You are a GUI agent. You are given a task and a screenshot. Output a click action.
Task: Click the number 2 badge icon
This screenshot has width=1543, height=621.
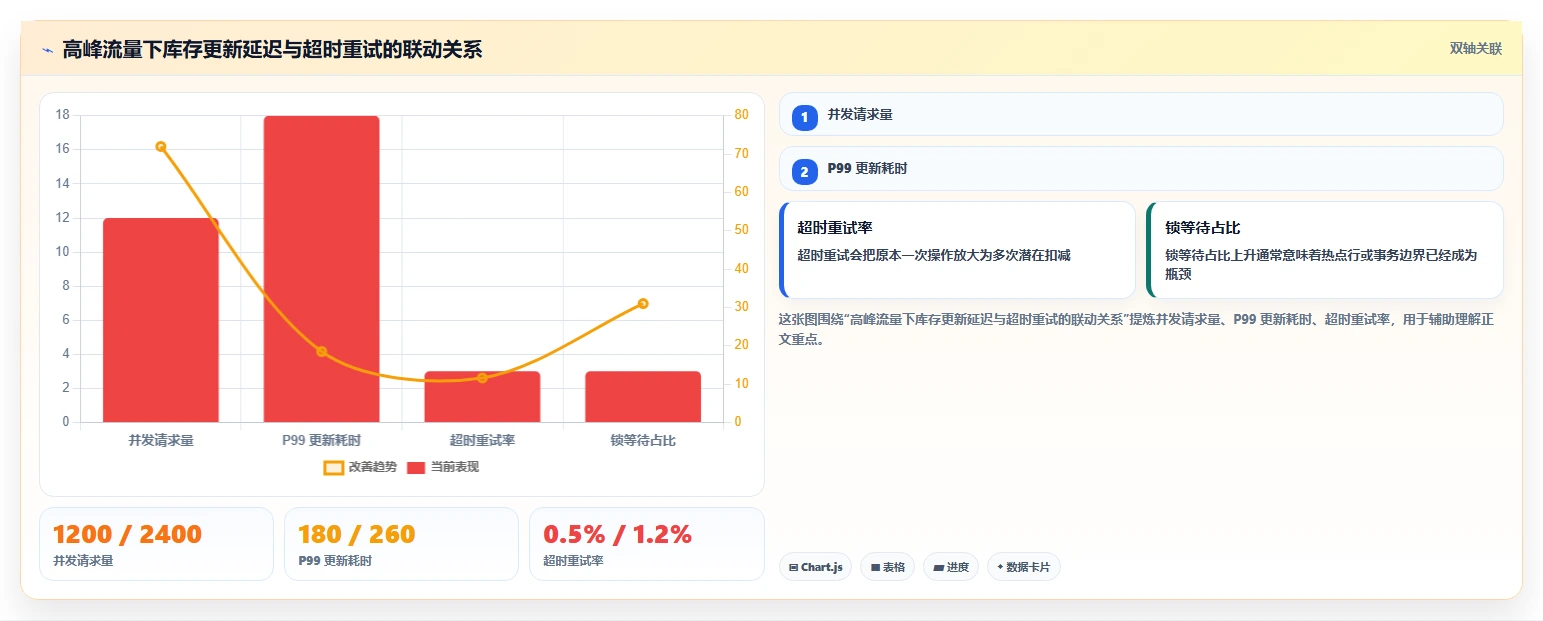tap(805, 172)
